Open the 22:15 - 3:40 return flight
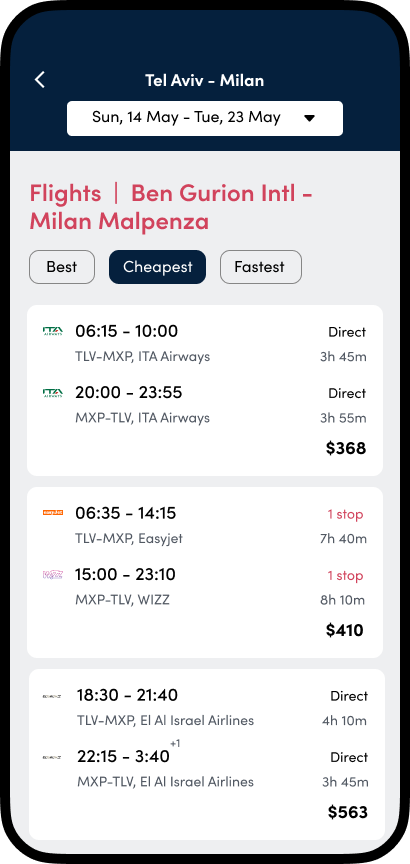 [x=123, y=757]
